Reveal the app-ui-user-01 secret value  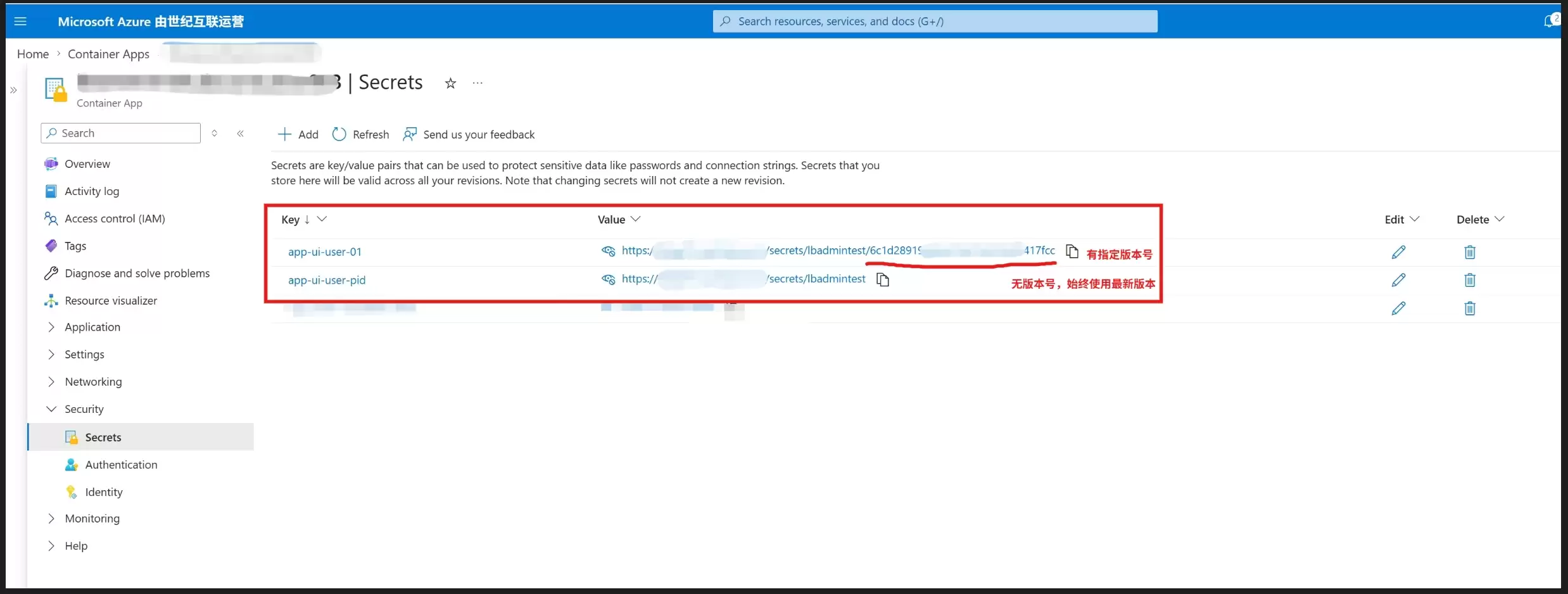click(608, 251)
